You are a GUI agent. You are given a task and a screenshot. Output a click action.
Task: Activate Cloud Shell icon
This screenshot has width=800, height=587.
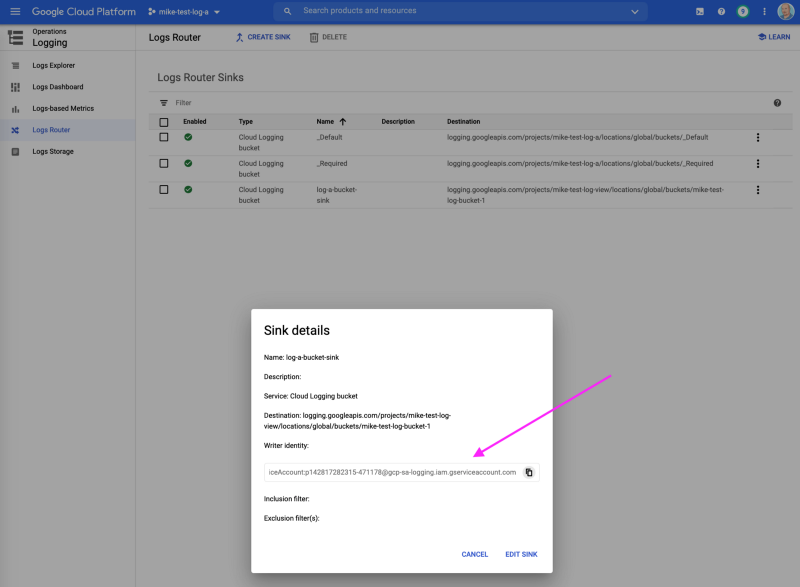[700, 11]
